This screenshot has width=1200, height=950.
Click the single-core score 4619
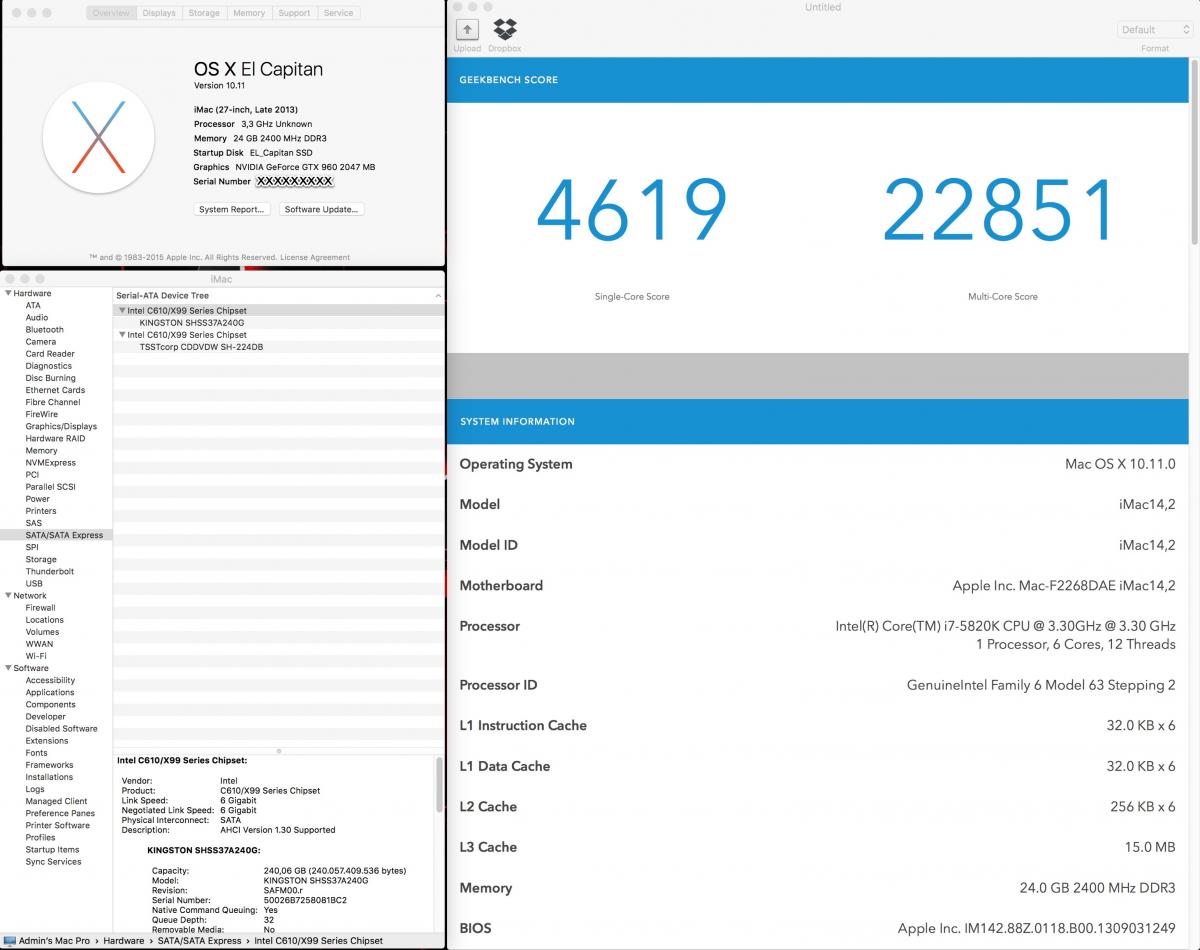(x=632, y=211)
